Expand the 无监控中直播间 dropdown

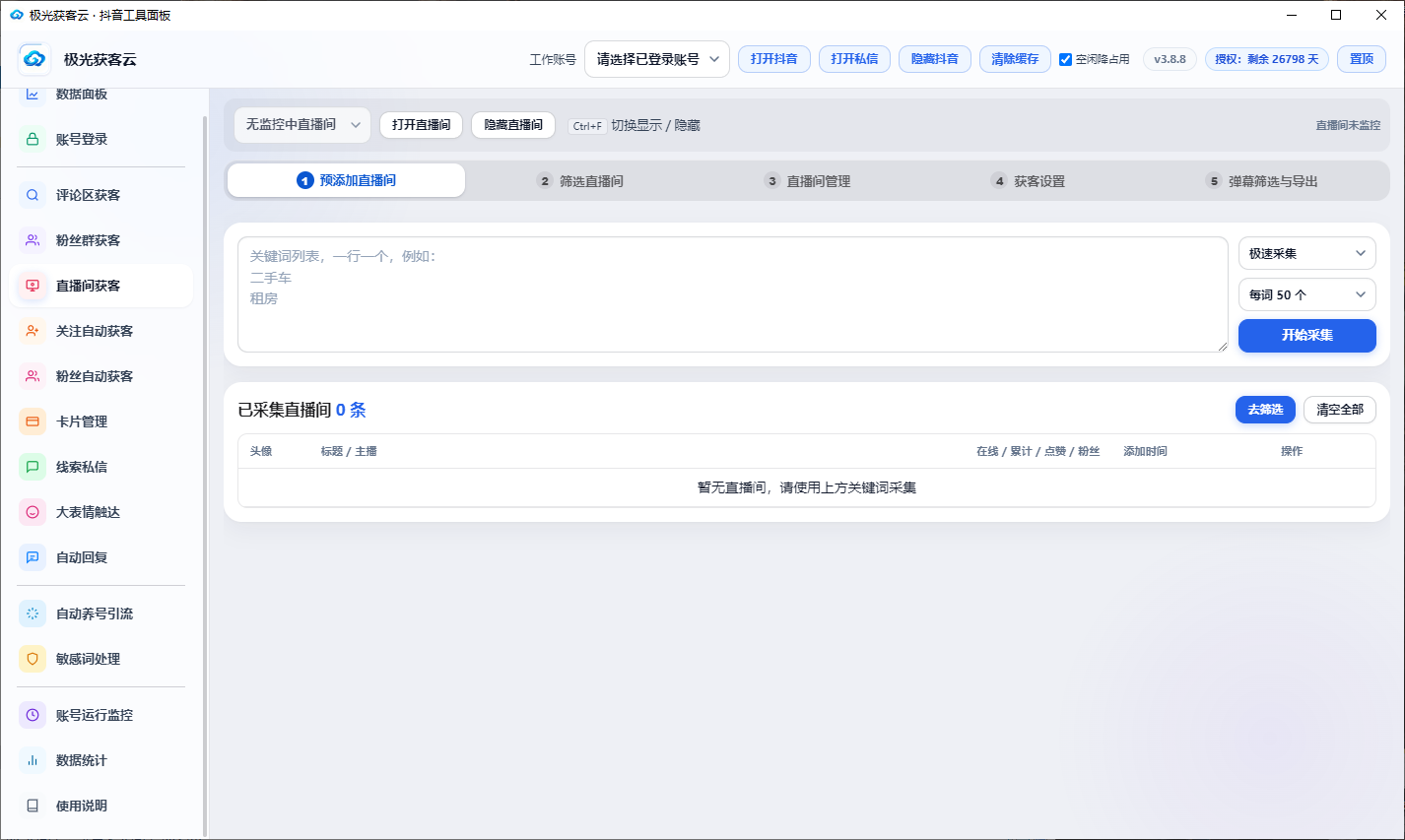click(x=302, y=125)
